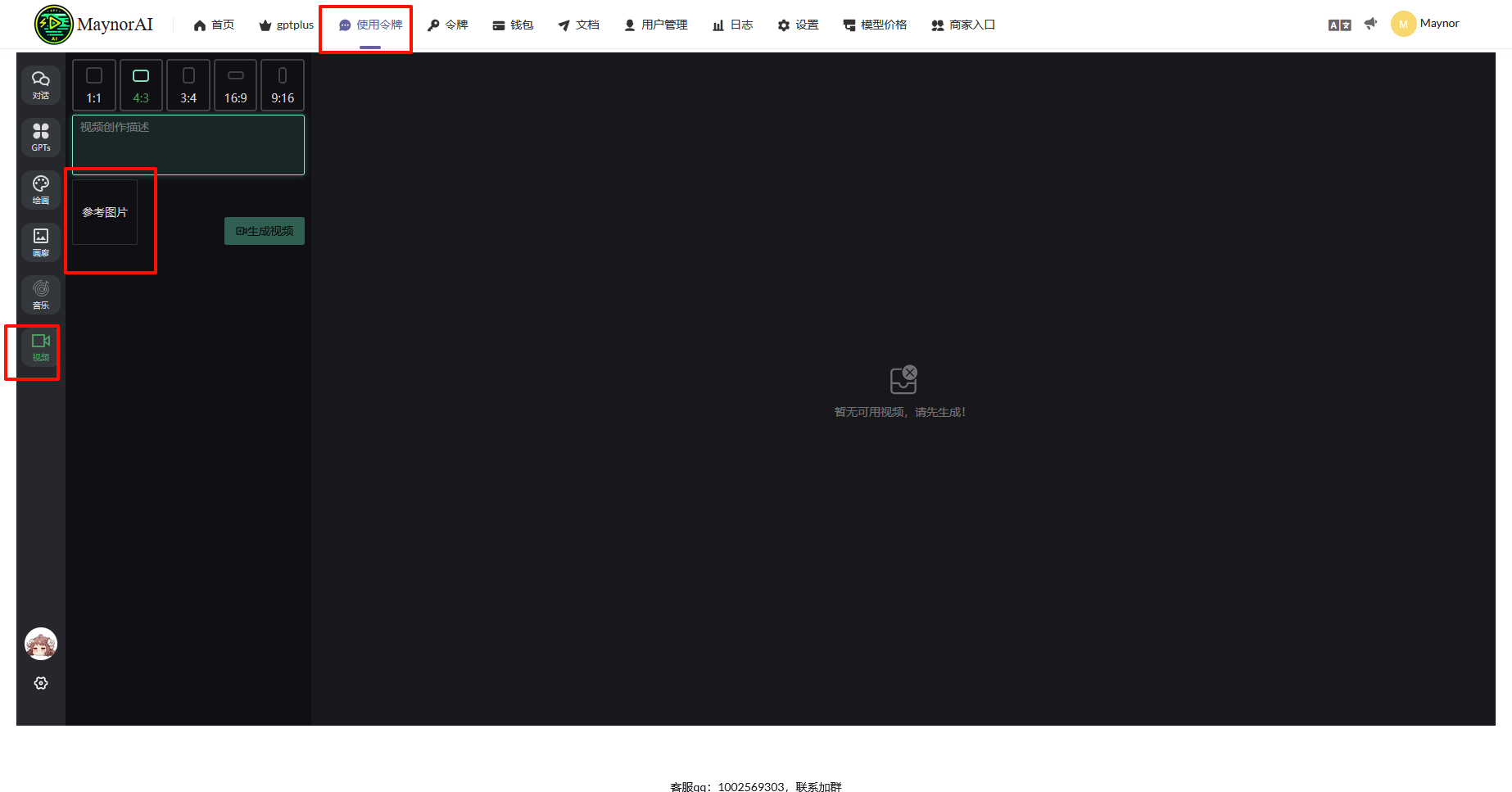
Task: Select the 3:4 aspect ratio
Action: [x=188, y=85]
